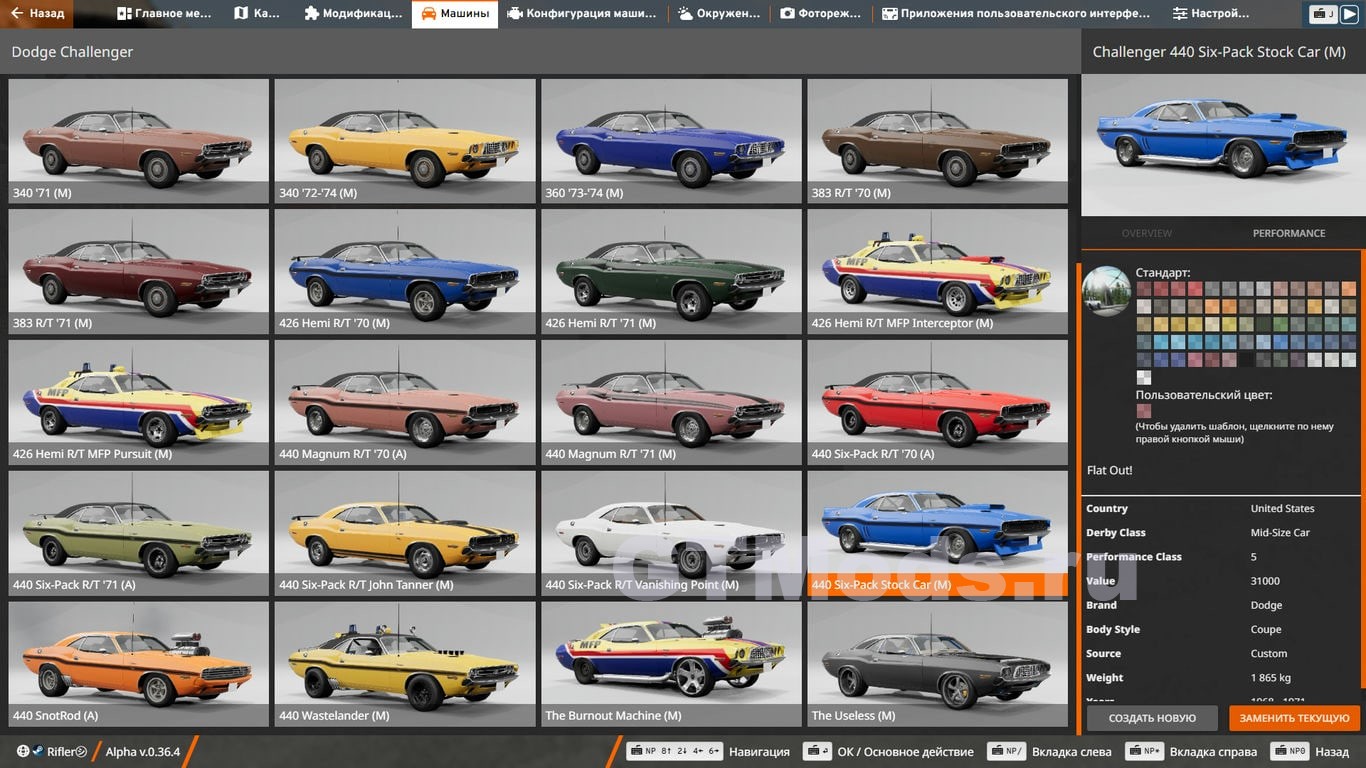
Task: Click the OK / Основное действие key icon
Action: pyautogui.click(x=817, y=752)
